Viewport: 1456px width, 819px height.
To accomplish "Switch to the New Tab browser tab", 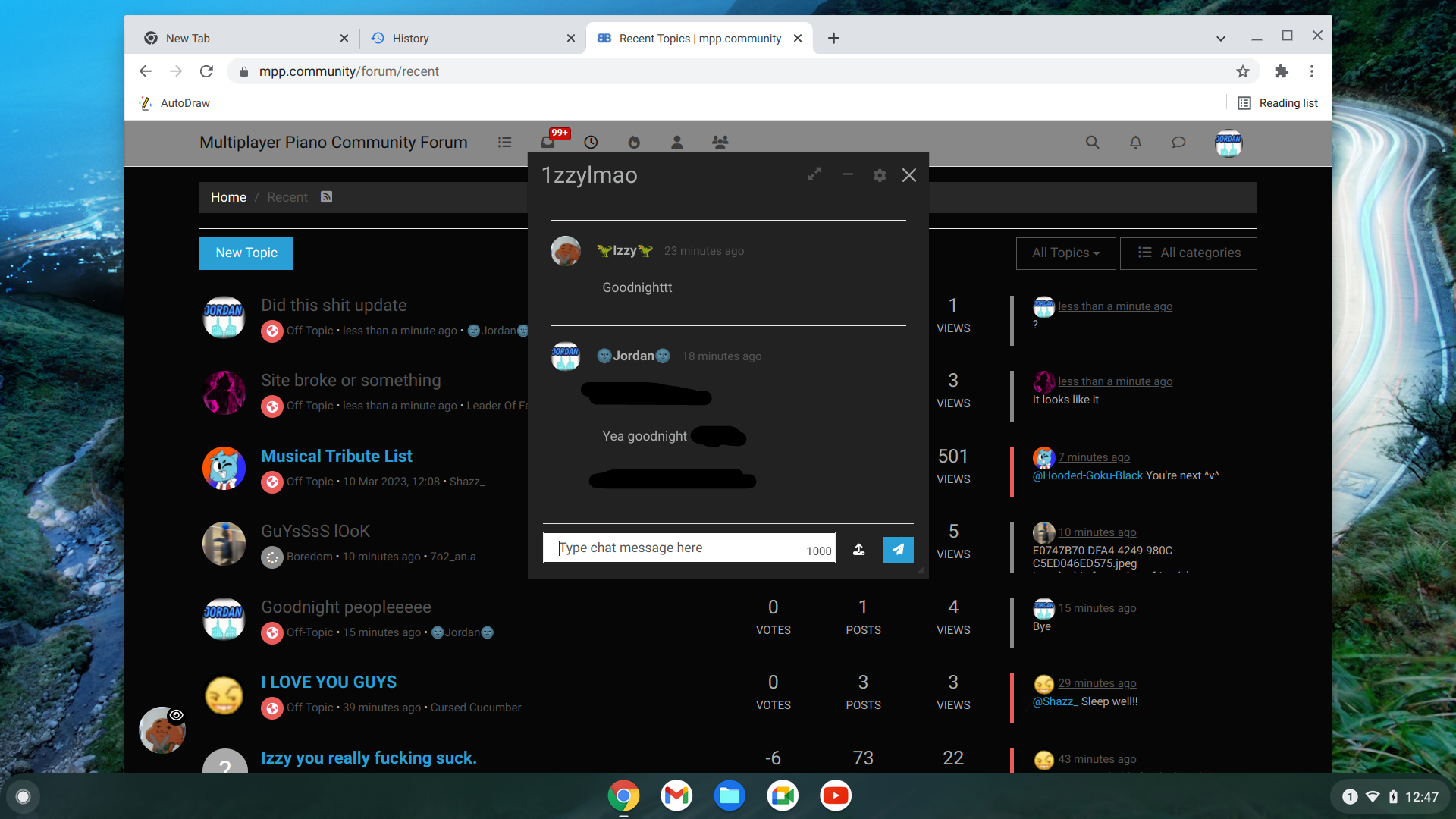I will pyautogui.click(x=244, y=38).
